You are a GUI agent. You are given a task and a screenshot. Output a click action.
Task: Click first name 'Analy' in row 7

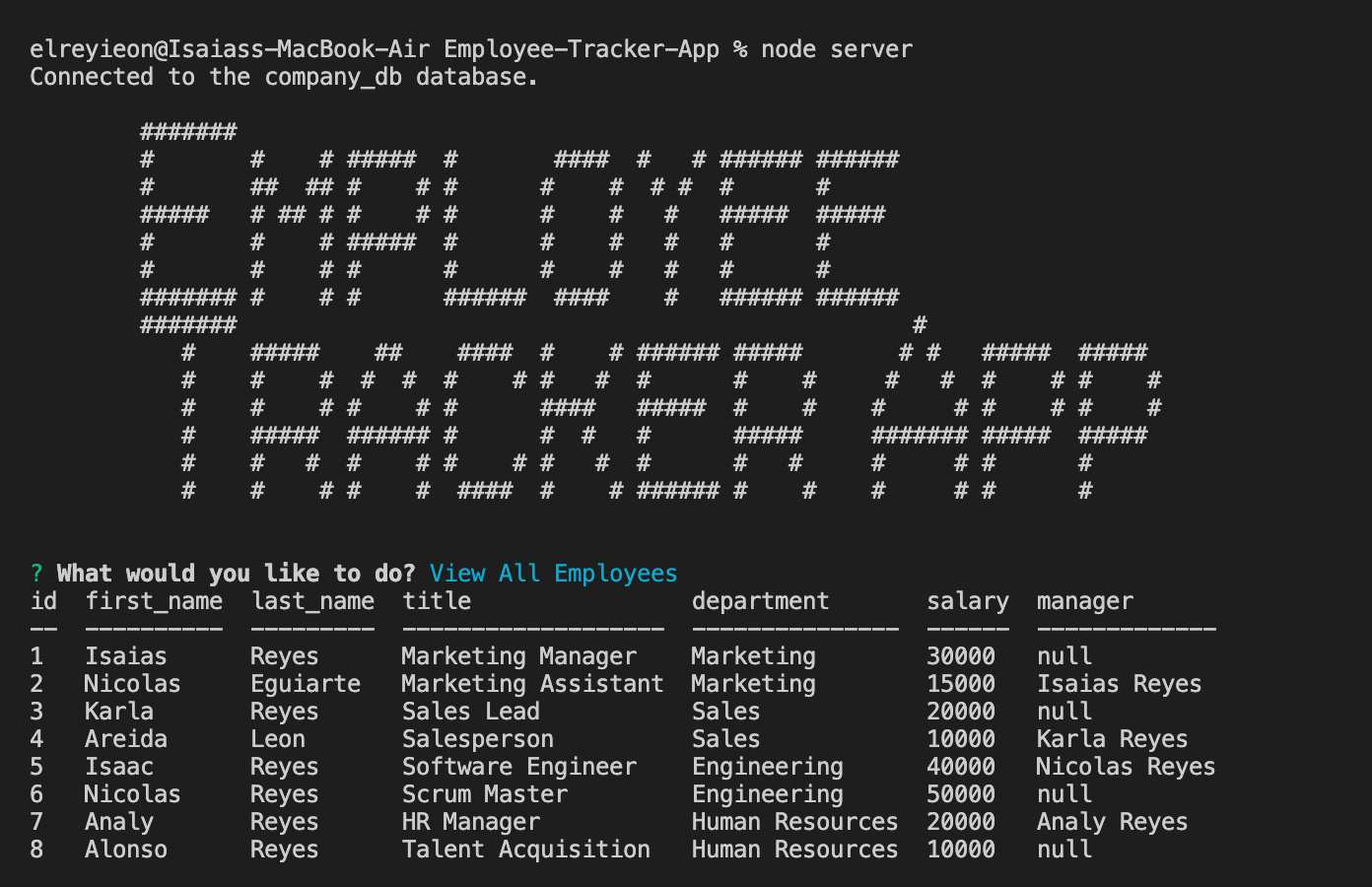[x=119, y=822]
